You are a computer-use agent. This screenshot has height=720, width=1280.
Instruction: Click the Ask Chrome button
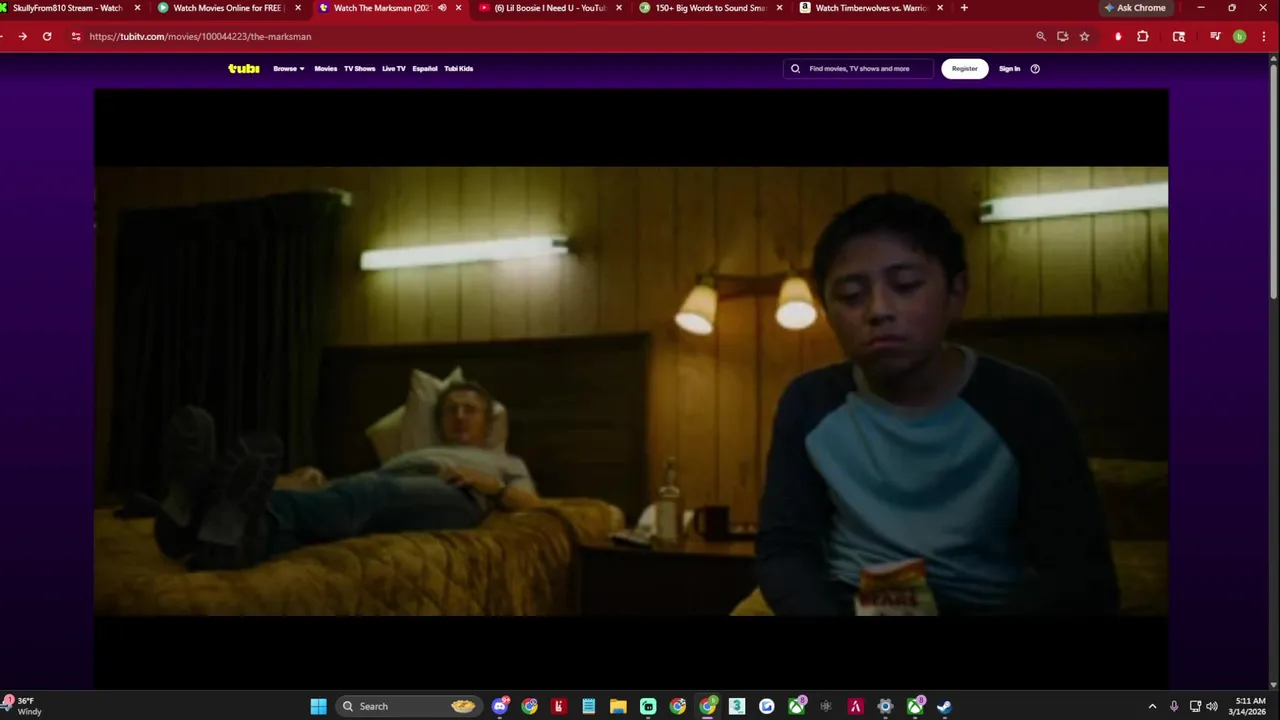[1135, 8]
